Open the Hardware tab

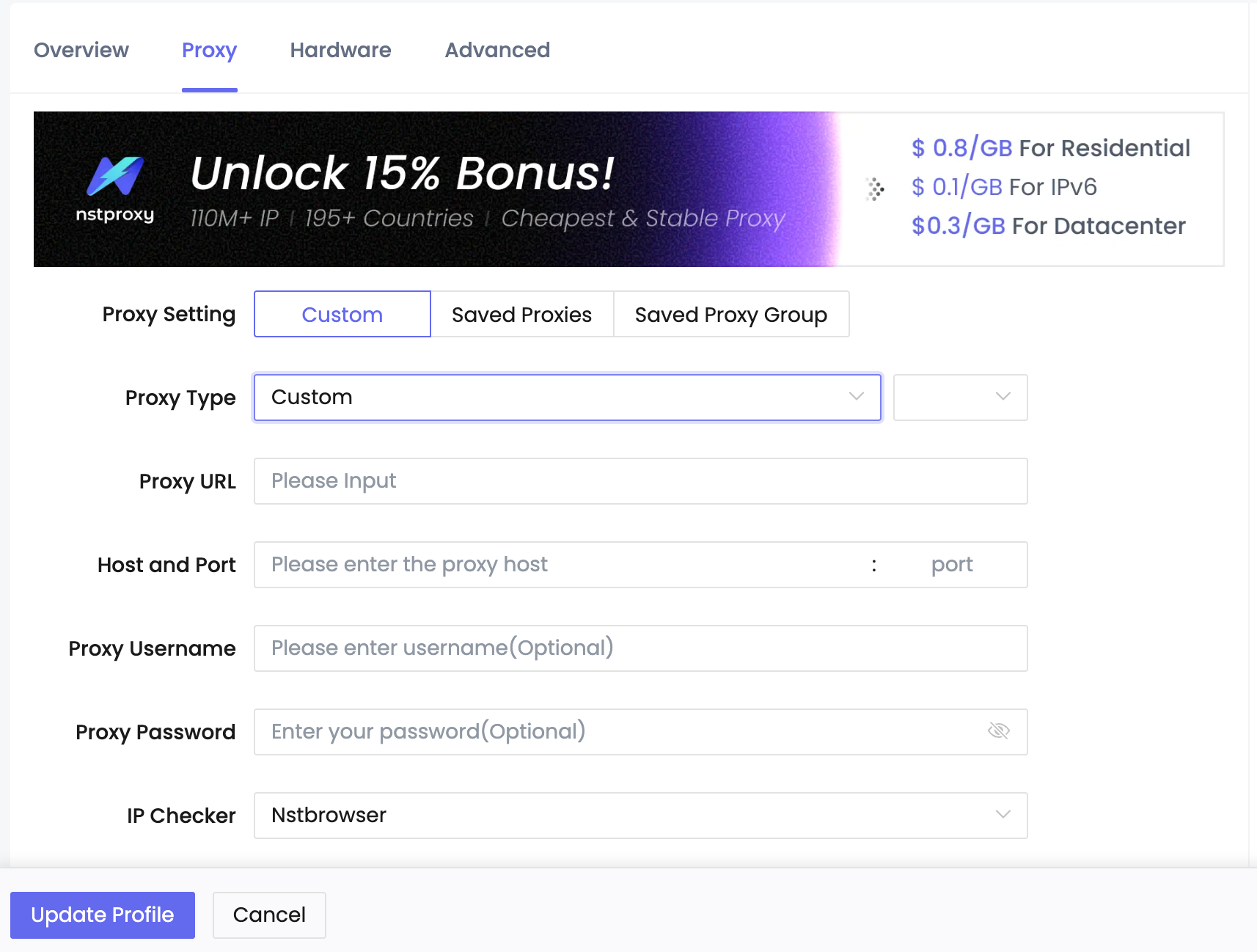click(340, 50)
